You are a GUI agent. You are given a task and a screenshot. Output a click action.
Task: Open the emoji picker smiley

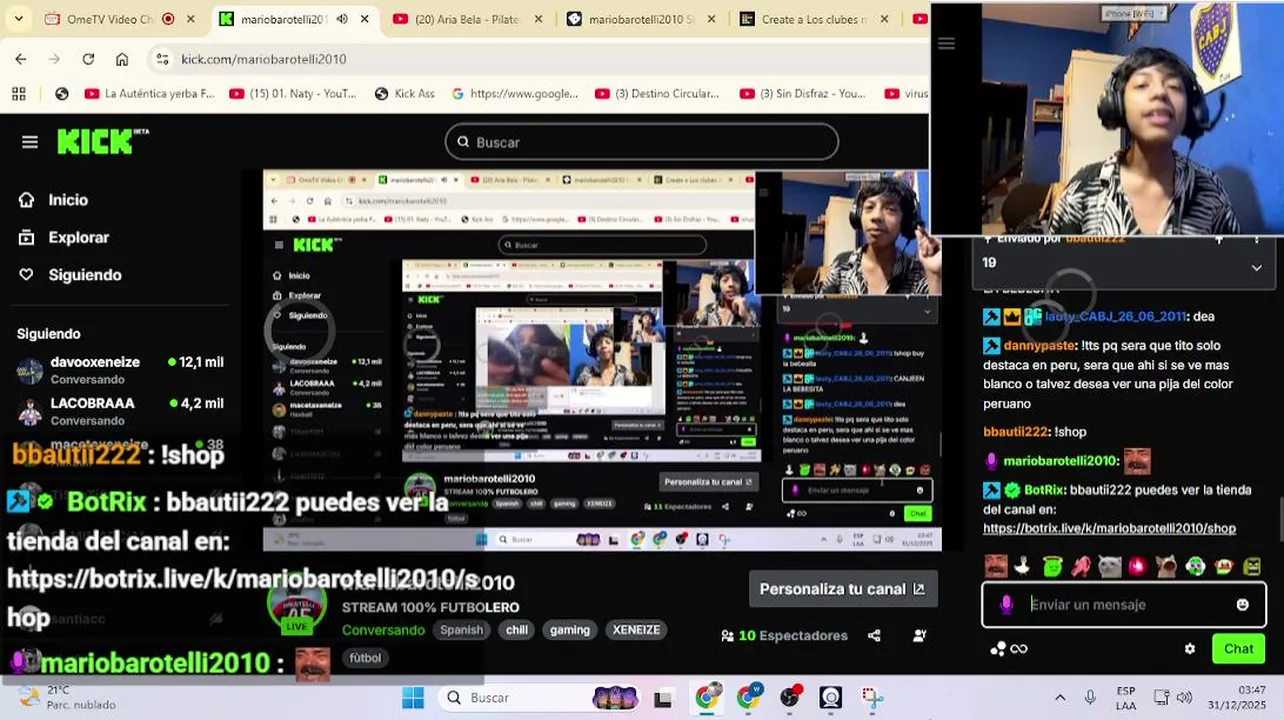1242,604
